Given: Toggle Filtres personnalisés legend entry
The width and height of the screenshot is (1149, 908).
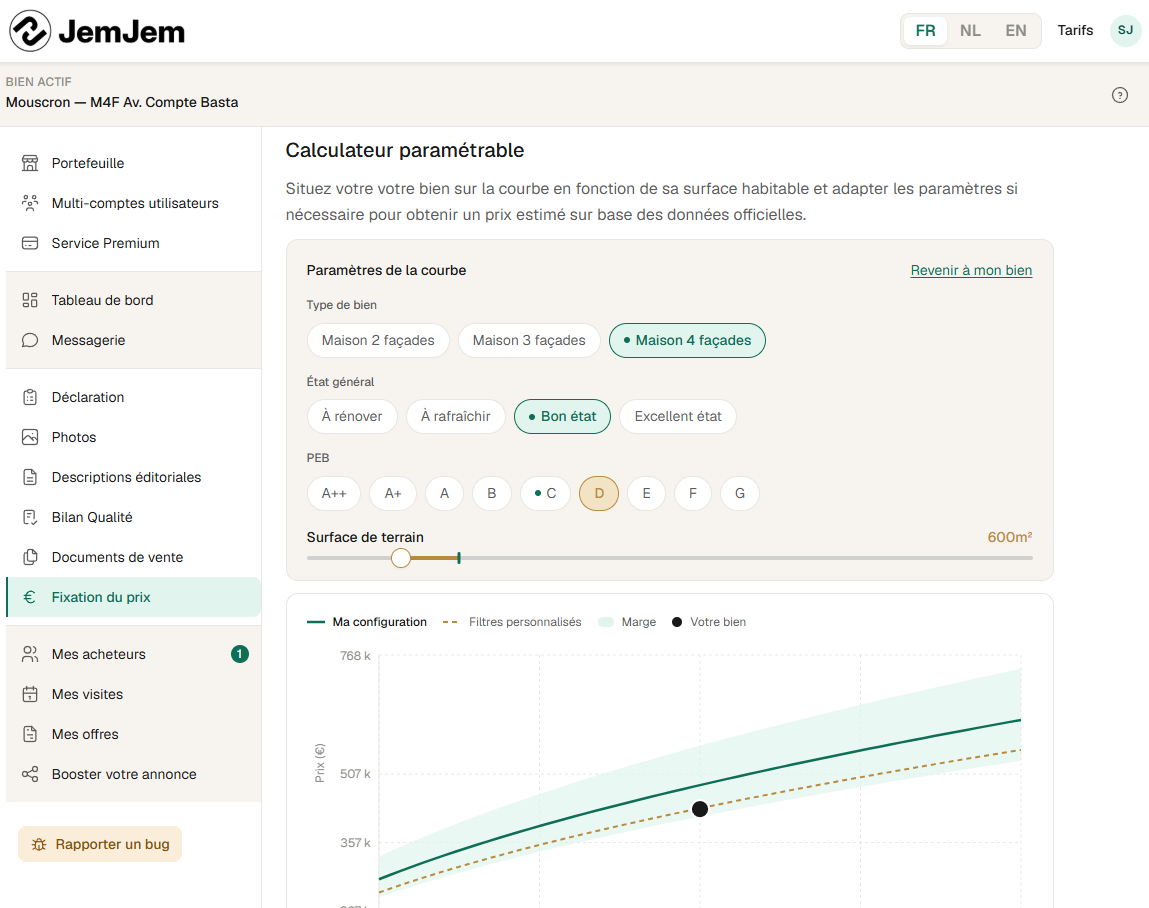Looking at the screenshot, I should [x=512, y=622].
